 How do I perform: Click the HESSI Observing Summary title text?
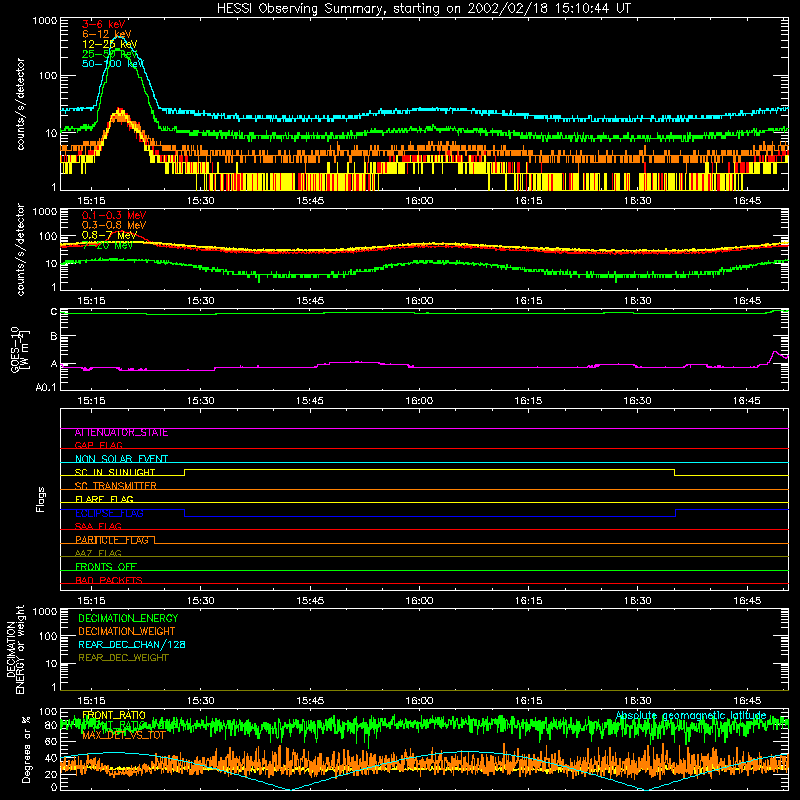pyautogui.click(x=424, y=9)
